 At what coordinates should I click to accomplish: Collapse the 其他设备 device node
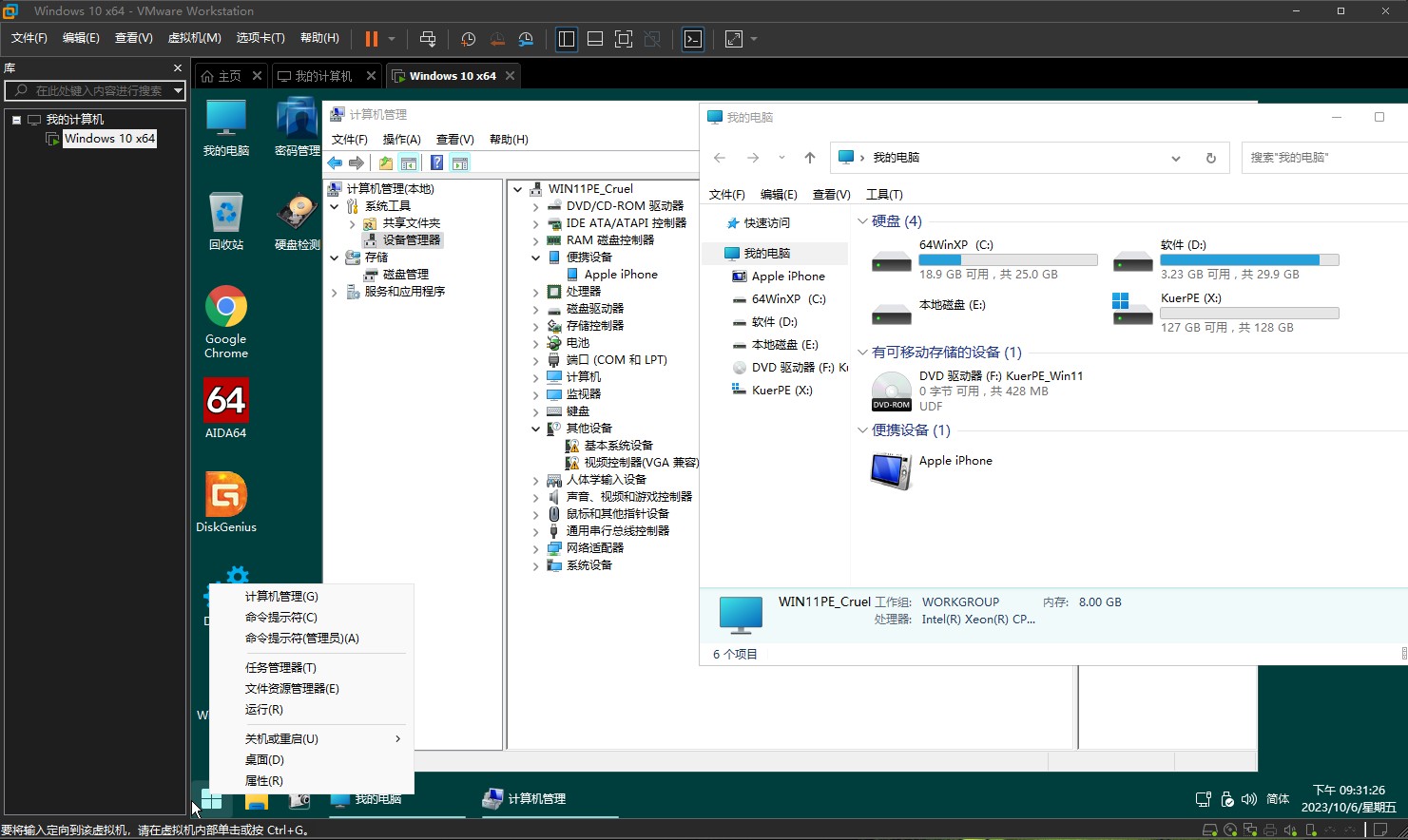[536, 429]
